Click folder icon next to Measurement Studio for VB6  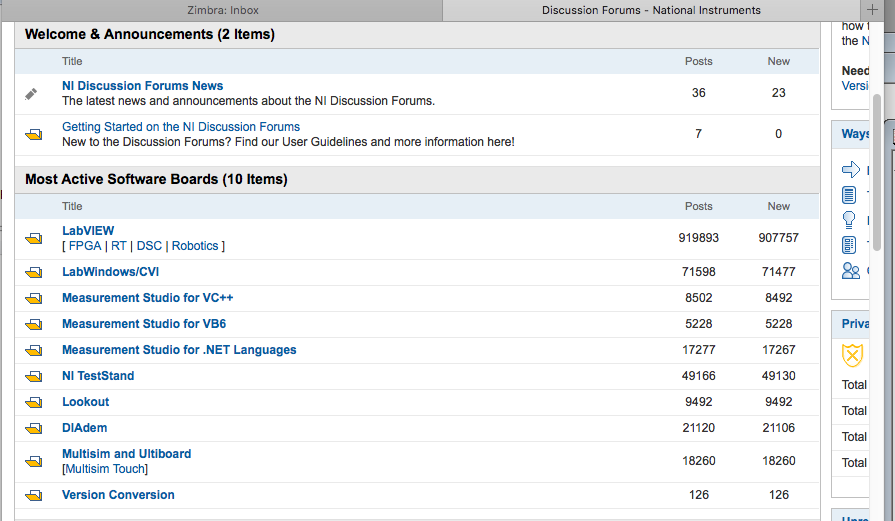[x=34, y=325]
